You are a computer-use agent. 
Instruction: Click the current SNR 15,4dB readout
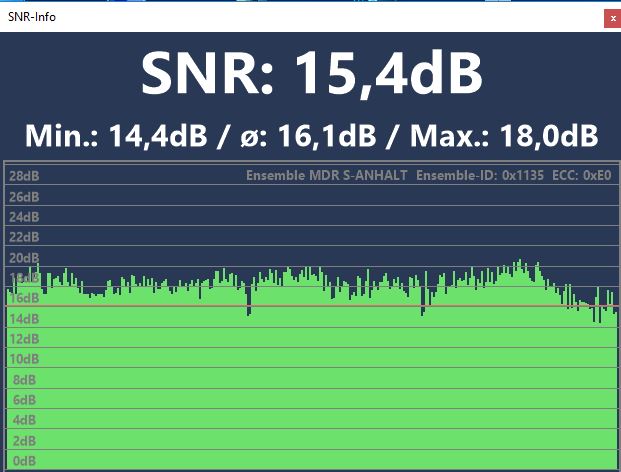pyautogui.click(x=311, y=72)
